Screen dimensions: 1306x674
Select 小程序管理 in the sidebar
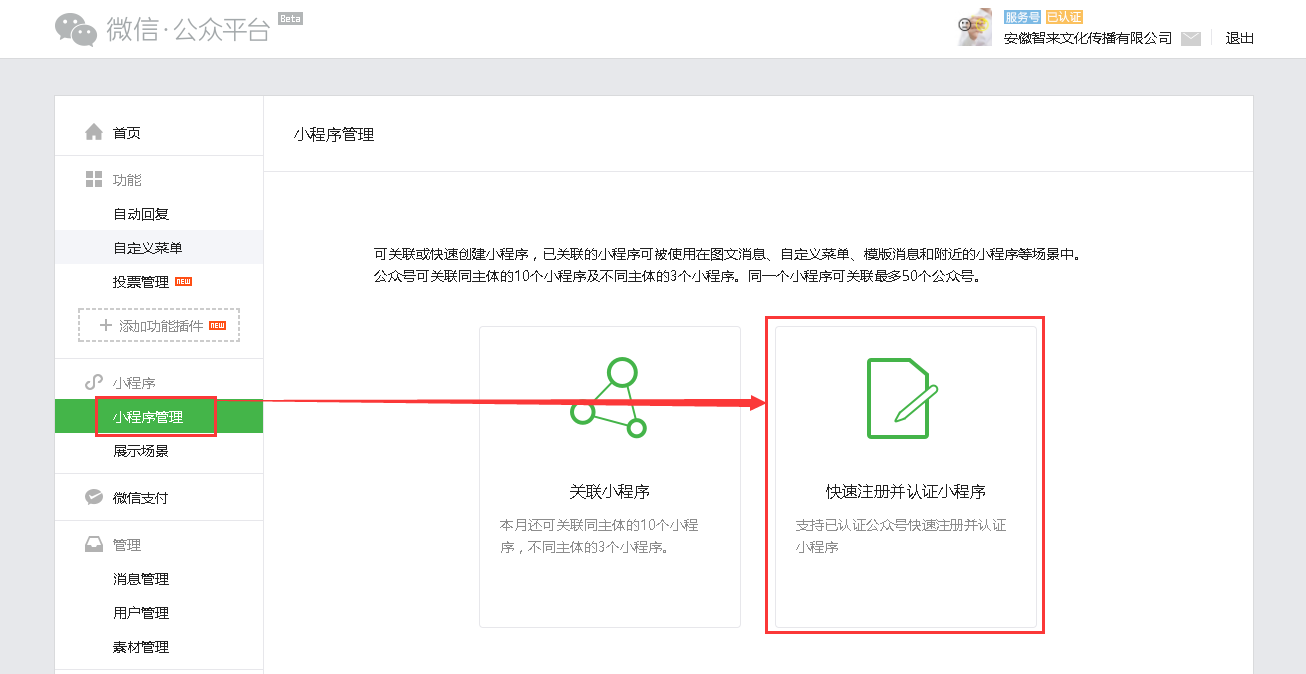point(148,417)
